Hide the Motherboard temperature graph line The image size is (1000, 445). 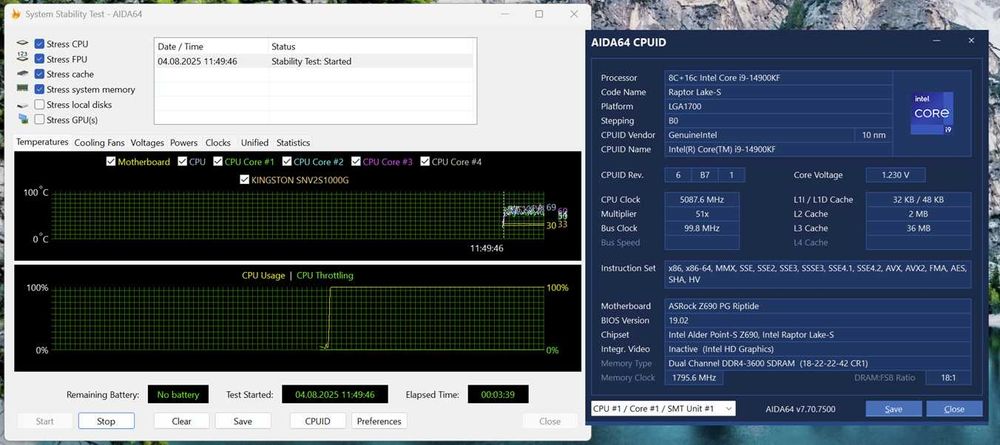111,162
